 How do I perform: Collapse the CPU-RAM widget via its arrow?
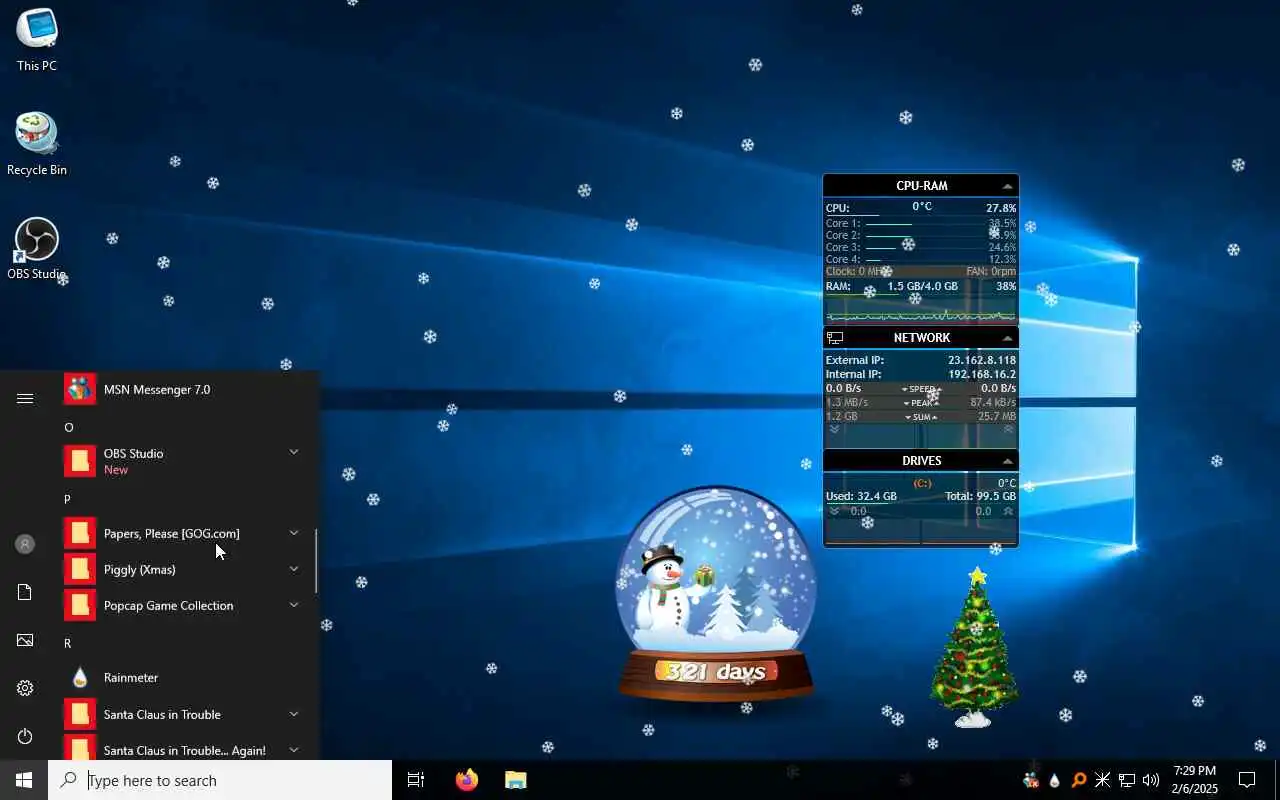1007,186
